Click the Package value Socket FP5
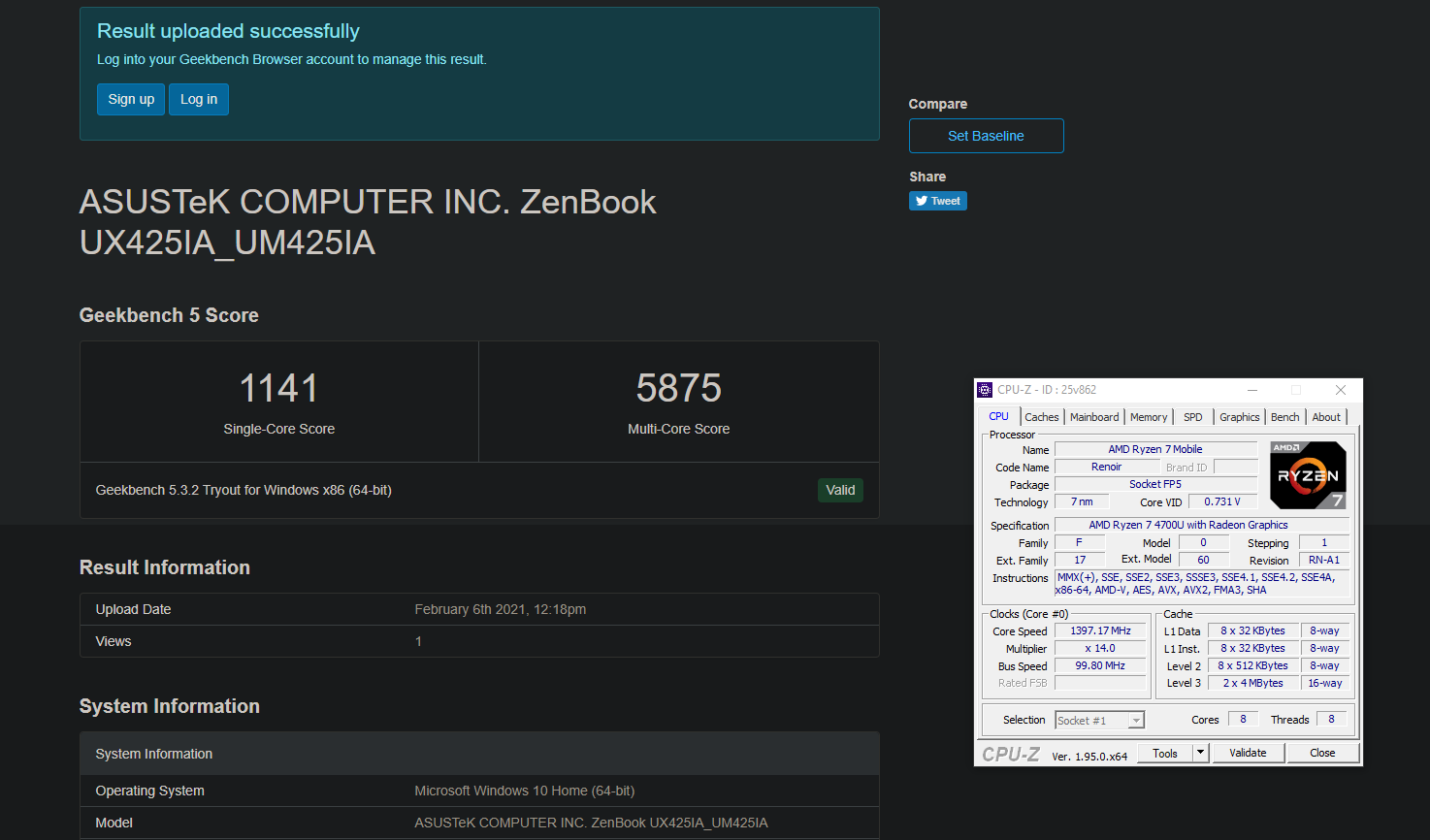1430x840 pixels. [x=1155, y=484]
